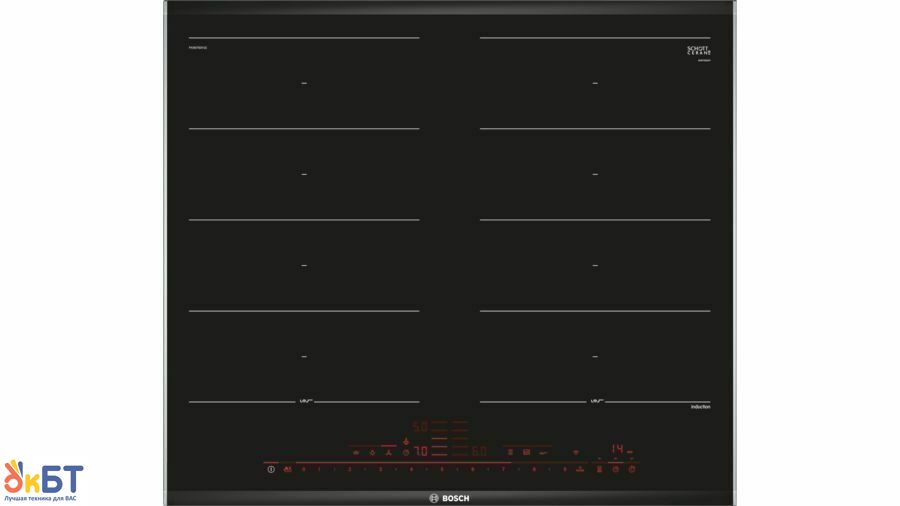Click the 'SCHOTT CERAN' marking at the top
Image resolution: width=900 pixels, height=506 pixels.
click(x=699, y=50)
